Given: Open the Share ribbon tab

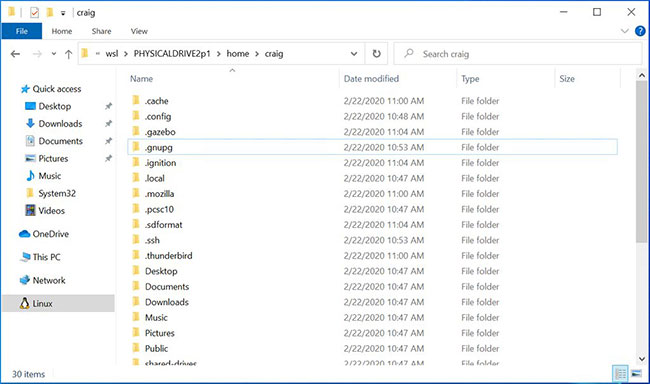Looking at the screenshot, I should pos(101,31).
